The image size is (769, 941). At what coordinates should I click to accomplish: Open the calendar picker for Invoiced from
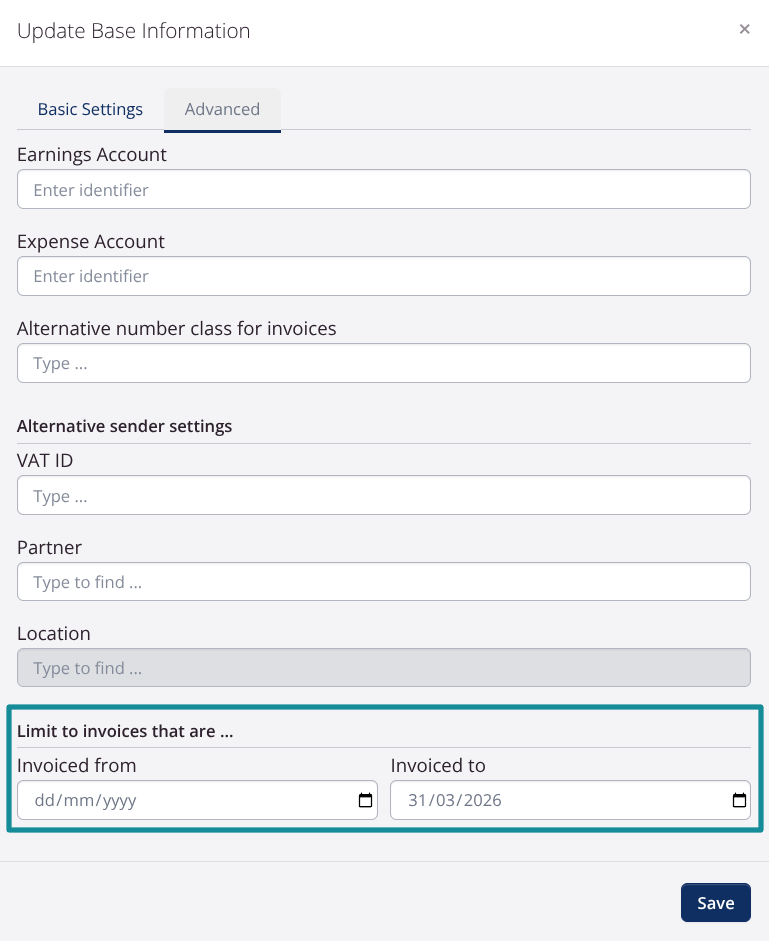point(365,800)
